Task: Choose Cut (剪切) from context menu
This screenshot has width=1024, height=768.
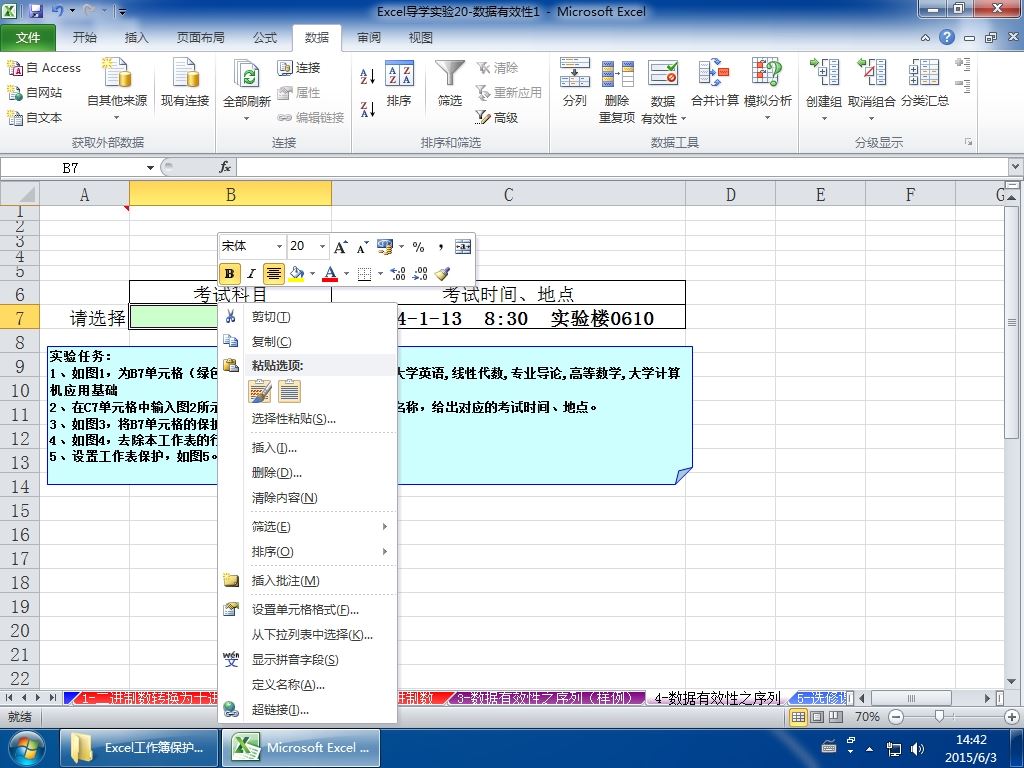Action: pos(308,317)
